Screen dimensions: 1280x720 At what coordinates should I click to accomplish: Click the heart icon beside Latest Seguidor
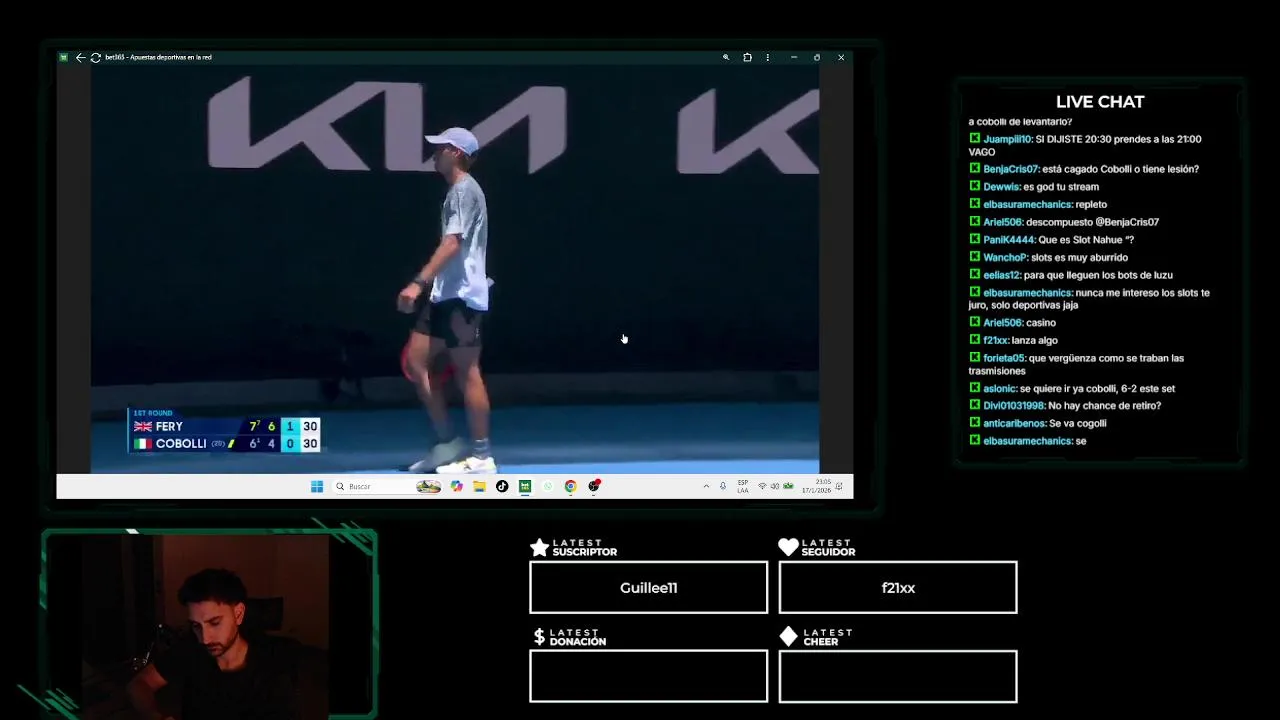[x=788, y=547]
